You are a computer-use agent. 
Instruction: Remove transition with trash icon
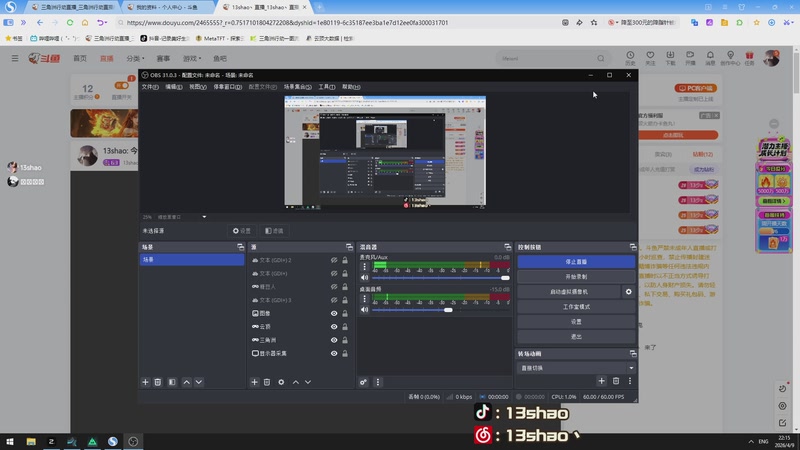(616, 381)
